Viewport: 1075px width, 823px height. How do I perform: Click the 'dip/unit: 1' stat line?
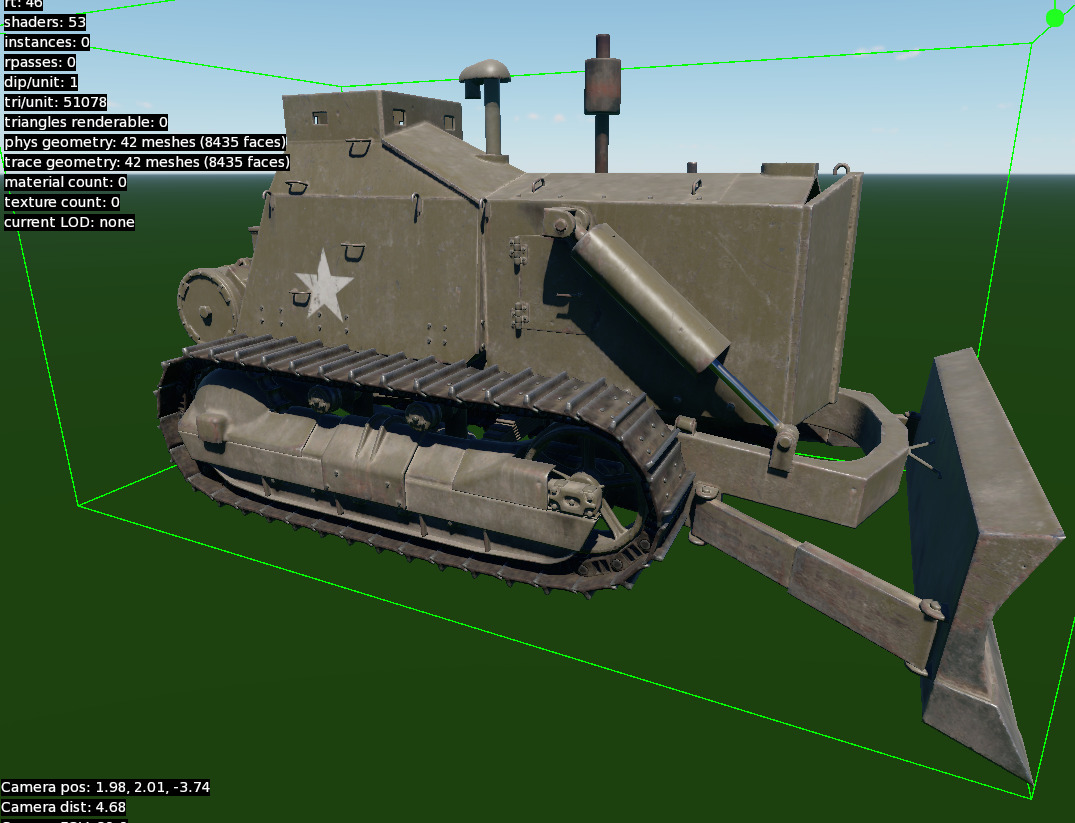41,82
